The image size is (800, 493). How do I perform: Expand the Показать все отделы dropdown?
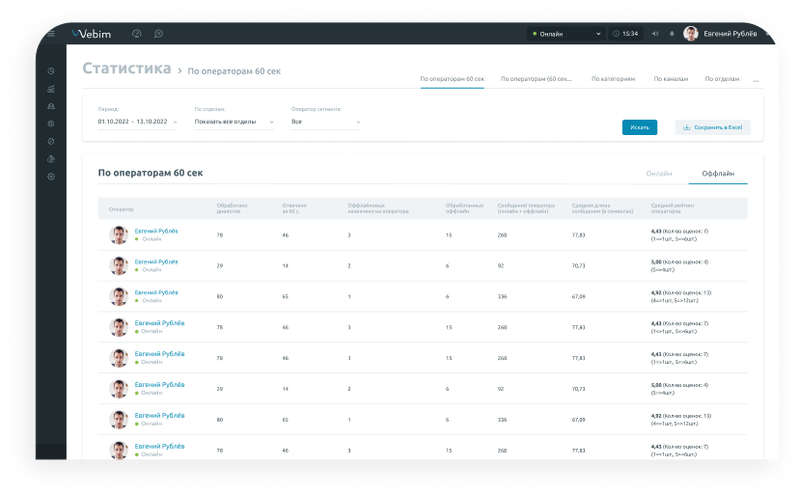point(234,122)
